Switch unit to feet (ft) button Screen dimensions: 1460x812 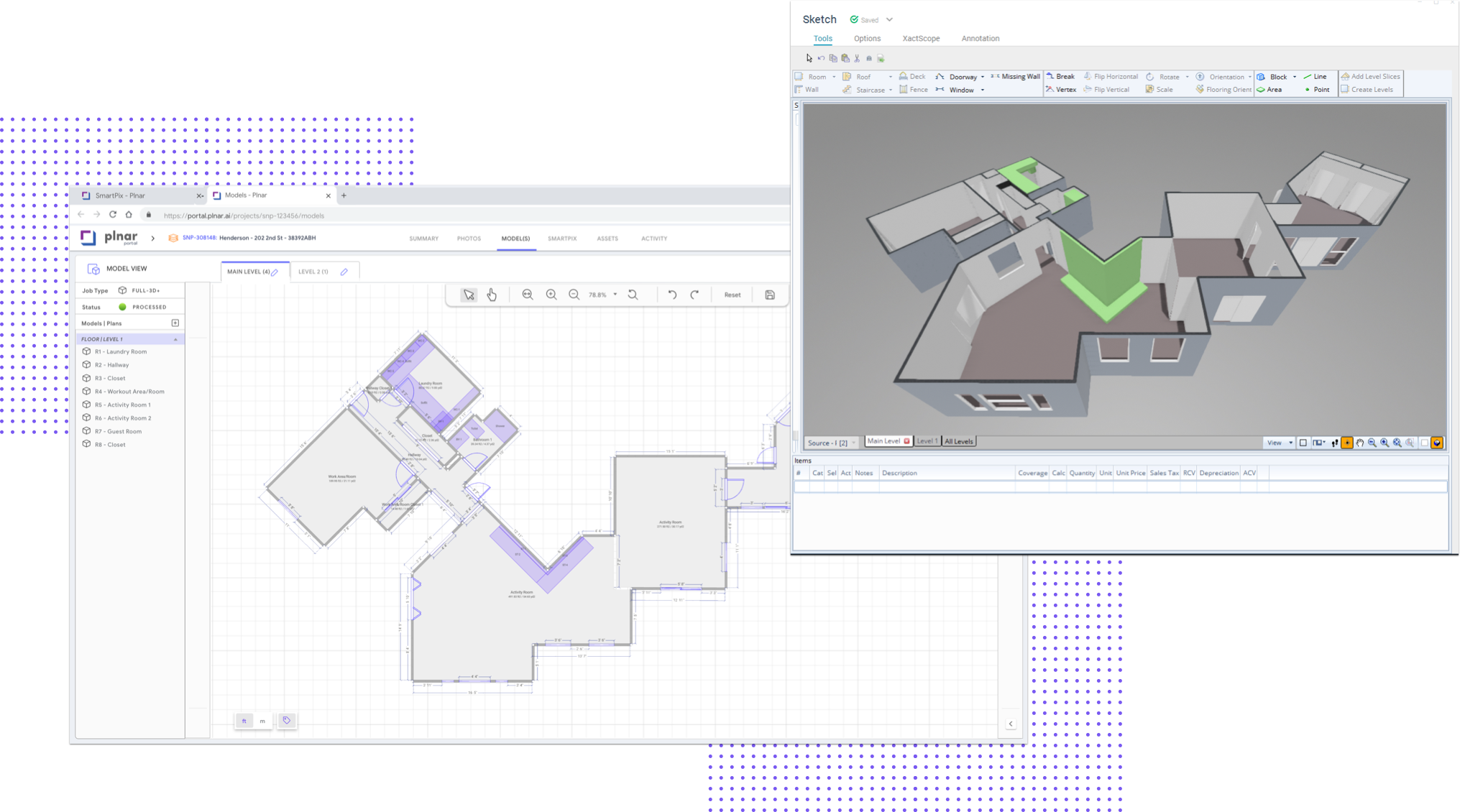[x=244, y=721]
